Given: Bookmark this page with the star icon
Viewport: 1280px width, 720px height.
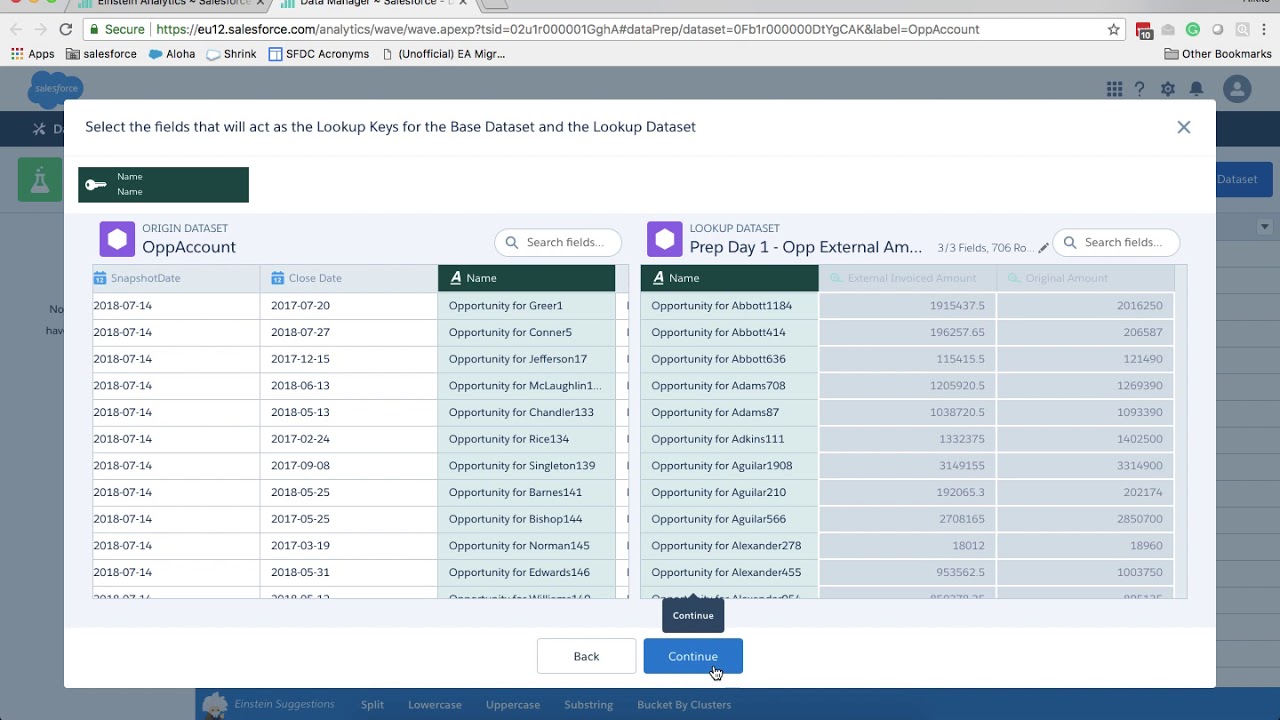Looking at the screenshot, I should (x=1114, y=29).
